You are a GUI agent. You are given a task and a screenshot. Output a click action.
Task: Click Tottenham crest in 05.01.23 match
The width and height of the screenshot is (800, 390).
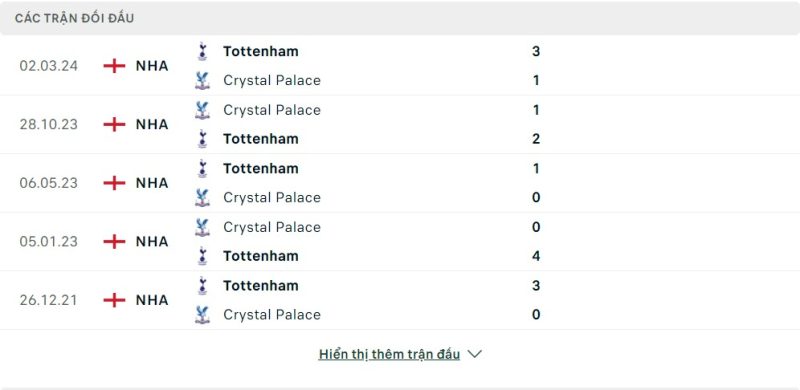(x=203, y=256)
